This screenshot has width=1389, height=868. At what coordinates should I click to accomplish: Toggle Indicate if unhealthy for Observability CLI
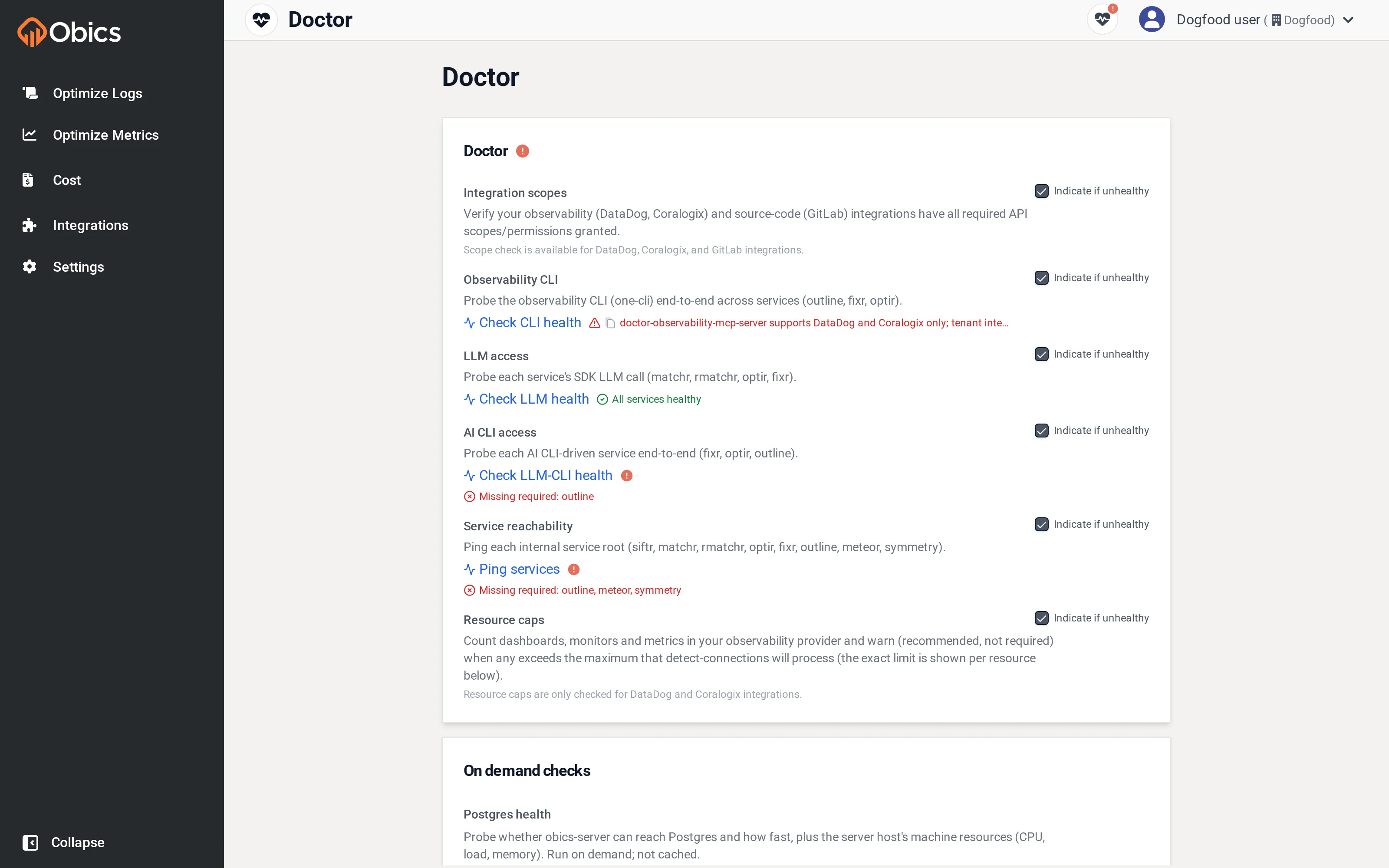click(1041, 278)
